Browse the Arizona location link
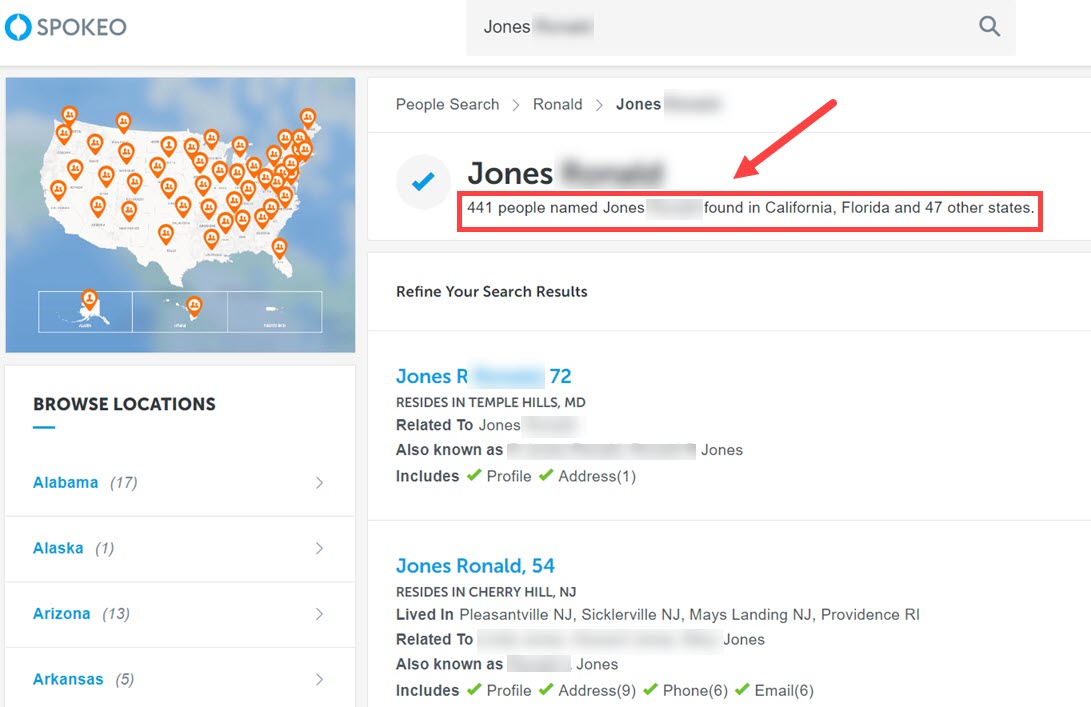Screen dimensions: 1091x707 [61, 614]
